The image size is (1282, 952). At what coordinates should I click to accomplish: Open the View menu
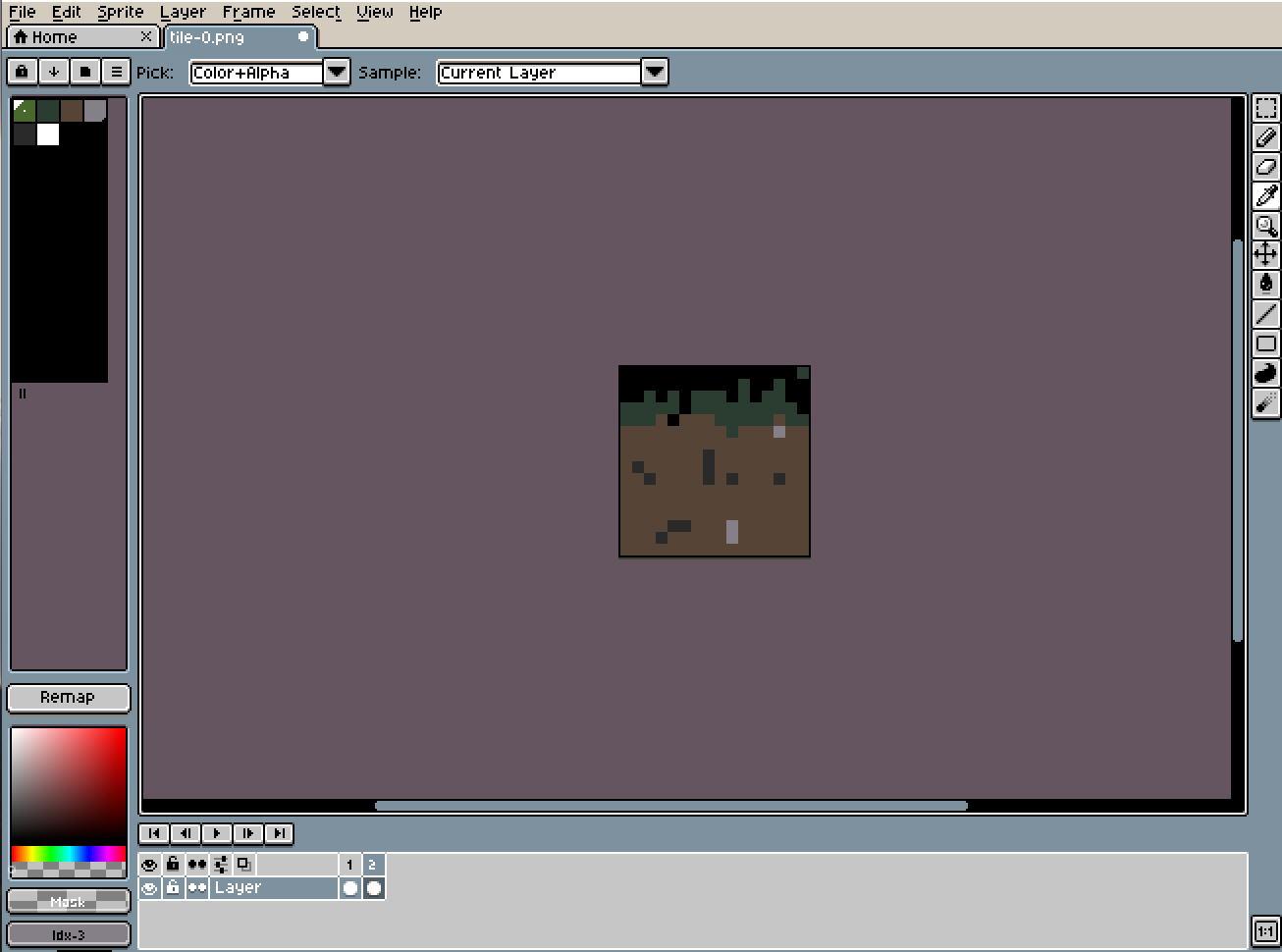(374, 12)
